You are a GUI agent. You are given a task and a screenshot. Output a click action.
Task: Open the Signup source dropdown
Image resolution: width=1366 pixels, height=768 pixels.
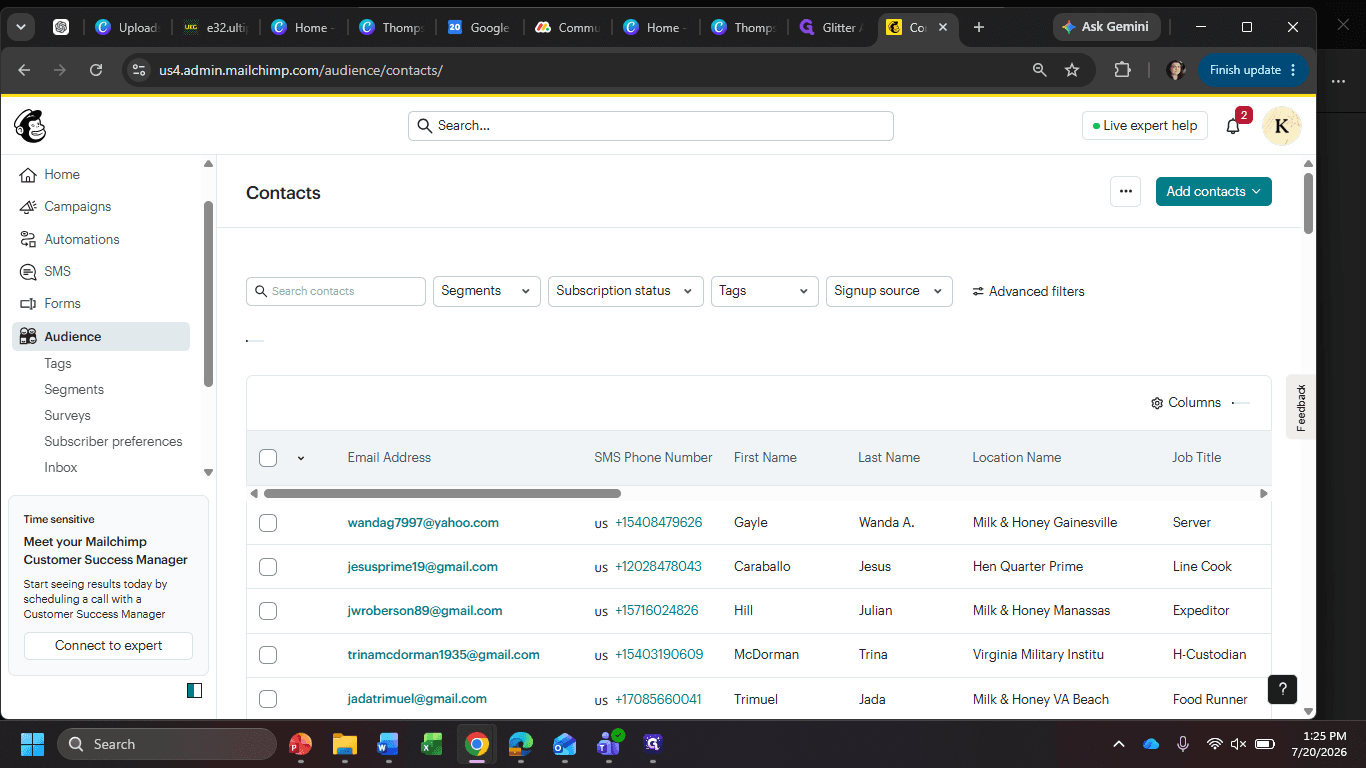click(889, 291)
